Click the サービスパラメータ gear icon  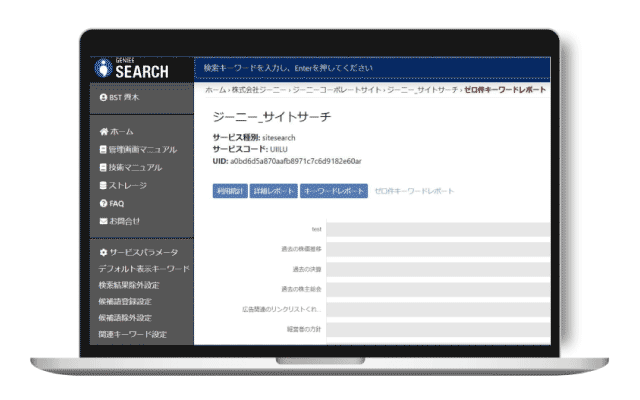[103, 253]
